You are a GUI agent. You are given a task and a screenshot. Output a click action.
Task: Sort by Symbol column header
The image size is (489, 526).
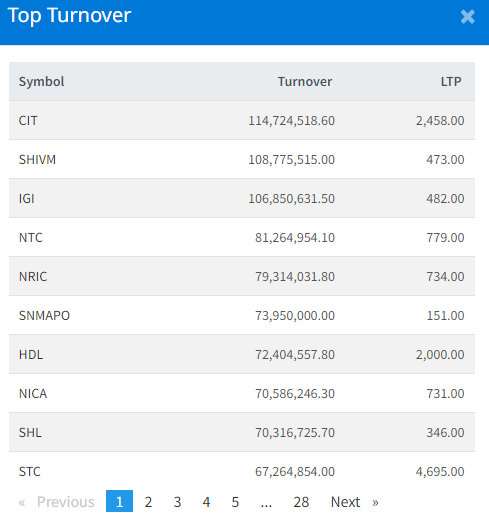pos(41,82)
